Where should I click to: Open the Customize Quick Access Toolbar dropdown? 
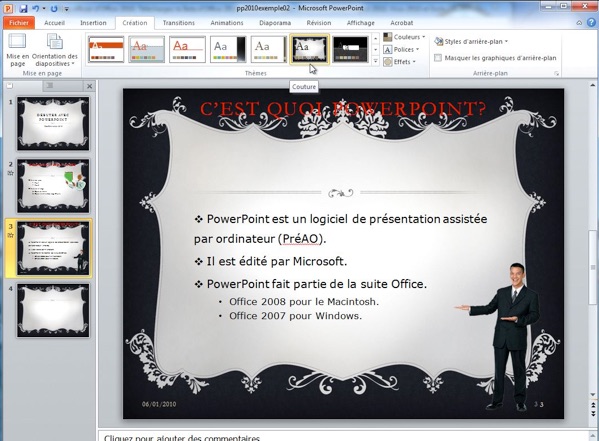click(x=66, y=8)
